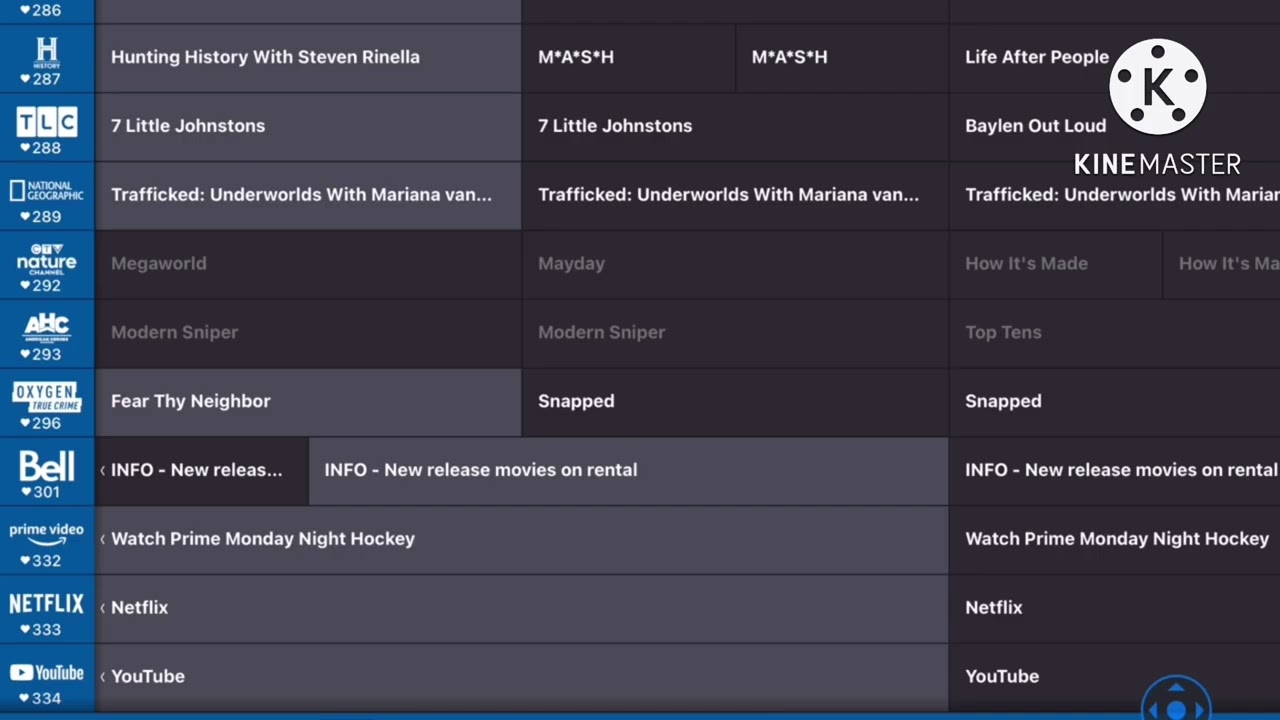Toggle the favorite heart beside 296

tap(26, 423)
